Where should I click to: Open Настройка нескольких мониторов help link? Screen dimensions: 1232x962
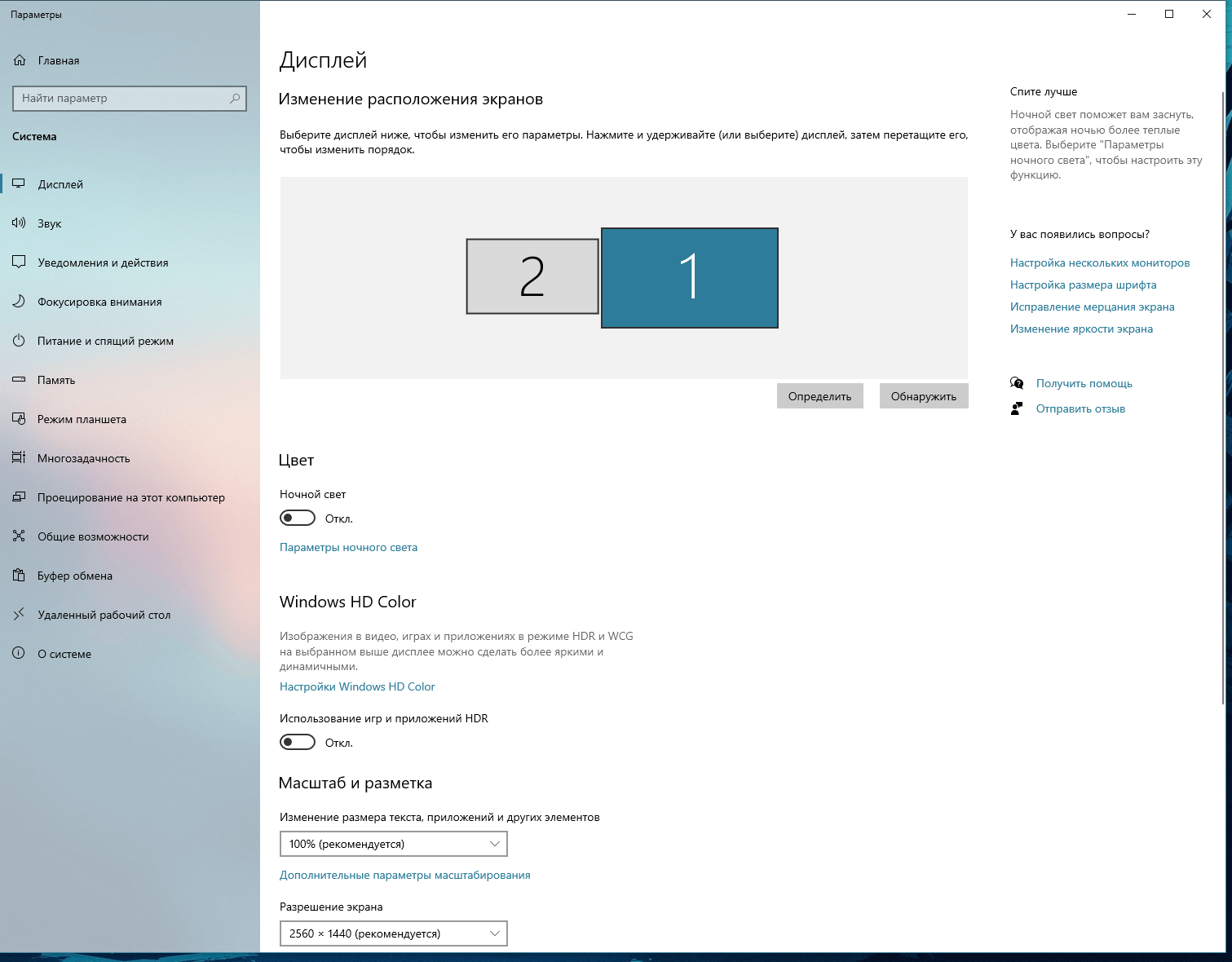tap(1100, 263)
